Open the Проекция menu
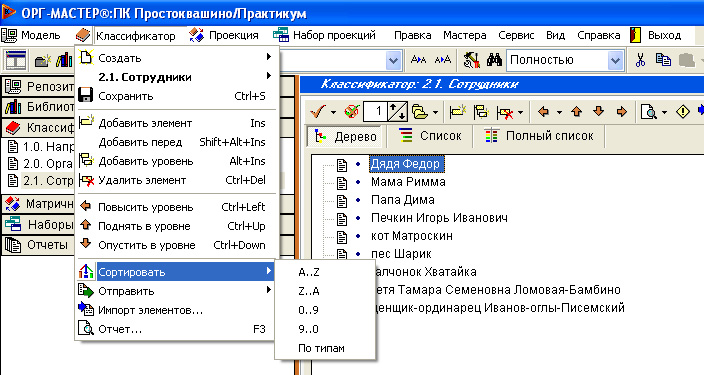Screen dimensions: 704x375 coord(224,35)
